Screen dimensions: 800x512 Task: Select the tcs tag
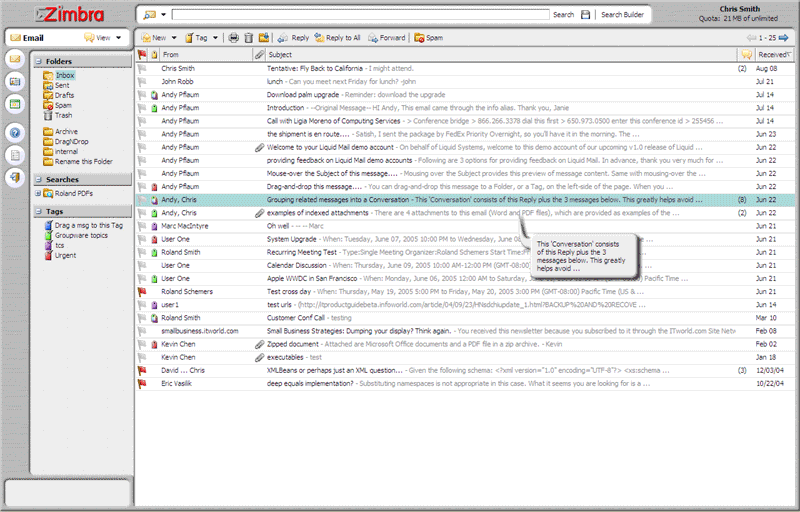[60, 246]
